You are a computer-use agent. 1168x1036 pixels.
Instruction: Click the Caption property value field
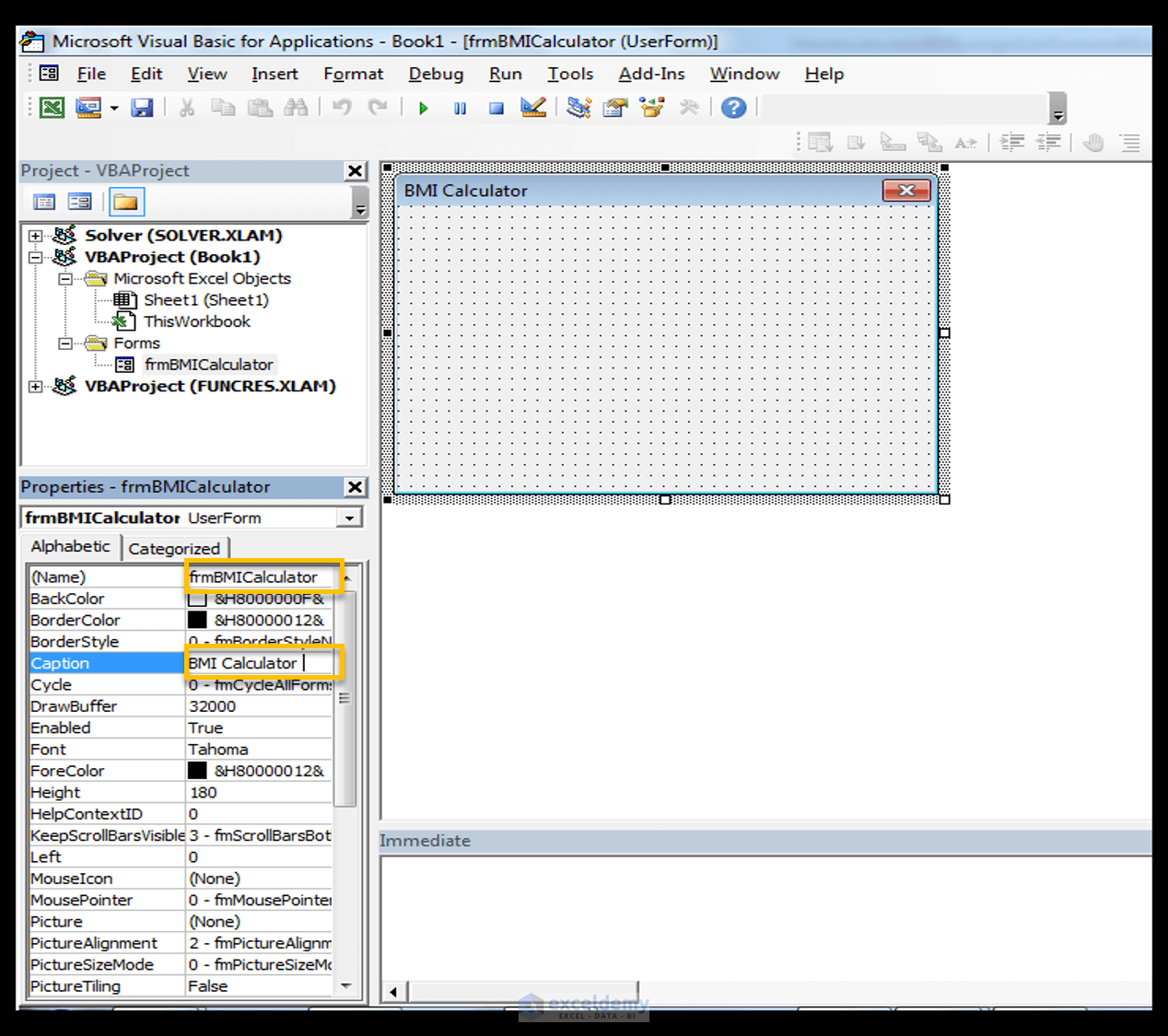(259, 663)
